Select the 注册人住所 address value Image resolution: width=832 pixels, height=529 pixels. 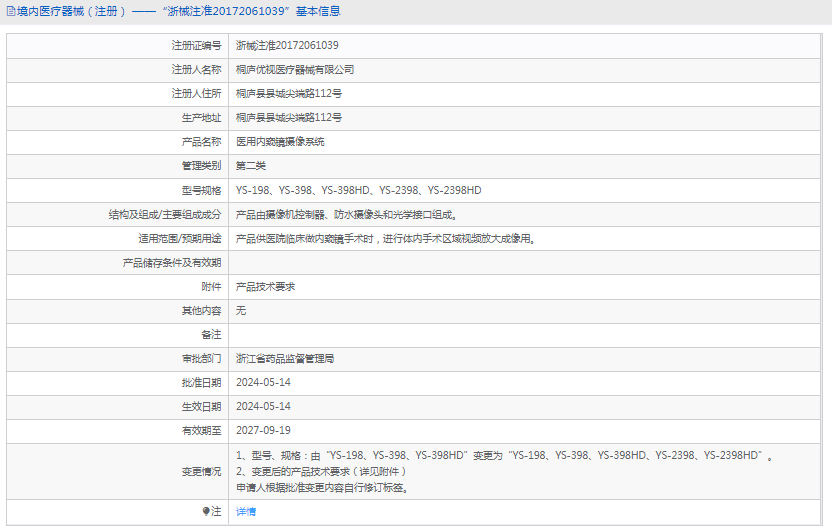[289, 93]
